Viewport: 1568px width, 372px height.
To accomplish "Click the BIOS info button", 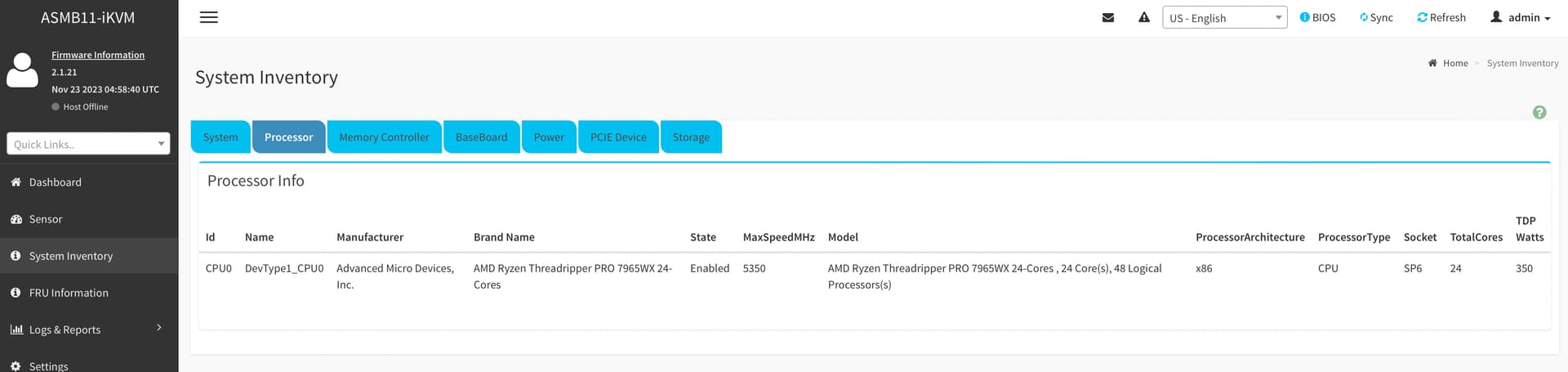I will [1317, 17].
